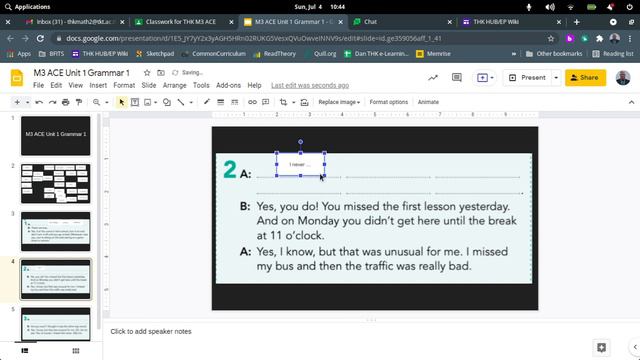This screenshot has width=640, height=360.
Task: Open the new slide layout dropdown arrow
Action: pos(27,102)
